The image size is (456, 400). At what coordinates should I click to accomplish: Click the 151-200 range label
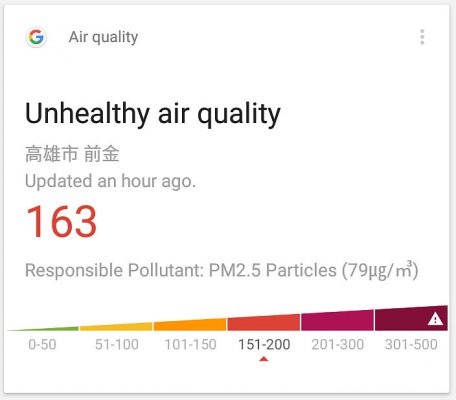(x=264, y=345)
